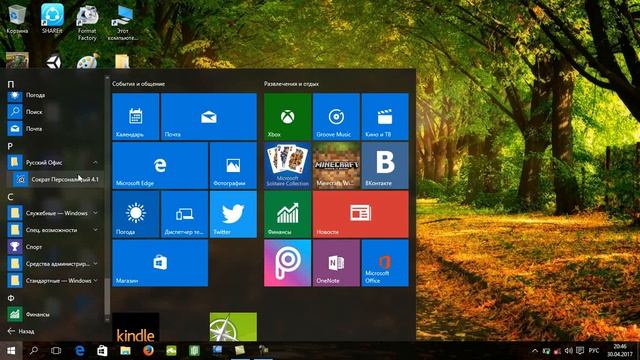Open the ВКонтакте tile
Viewport: 640px width, 360px height.
point(385,165)
